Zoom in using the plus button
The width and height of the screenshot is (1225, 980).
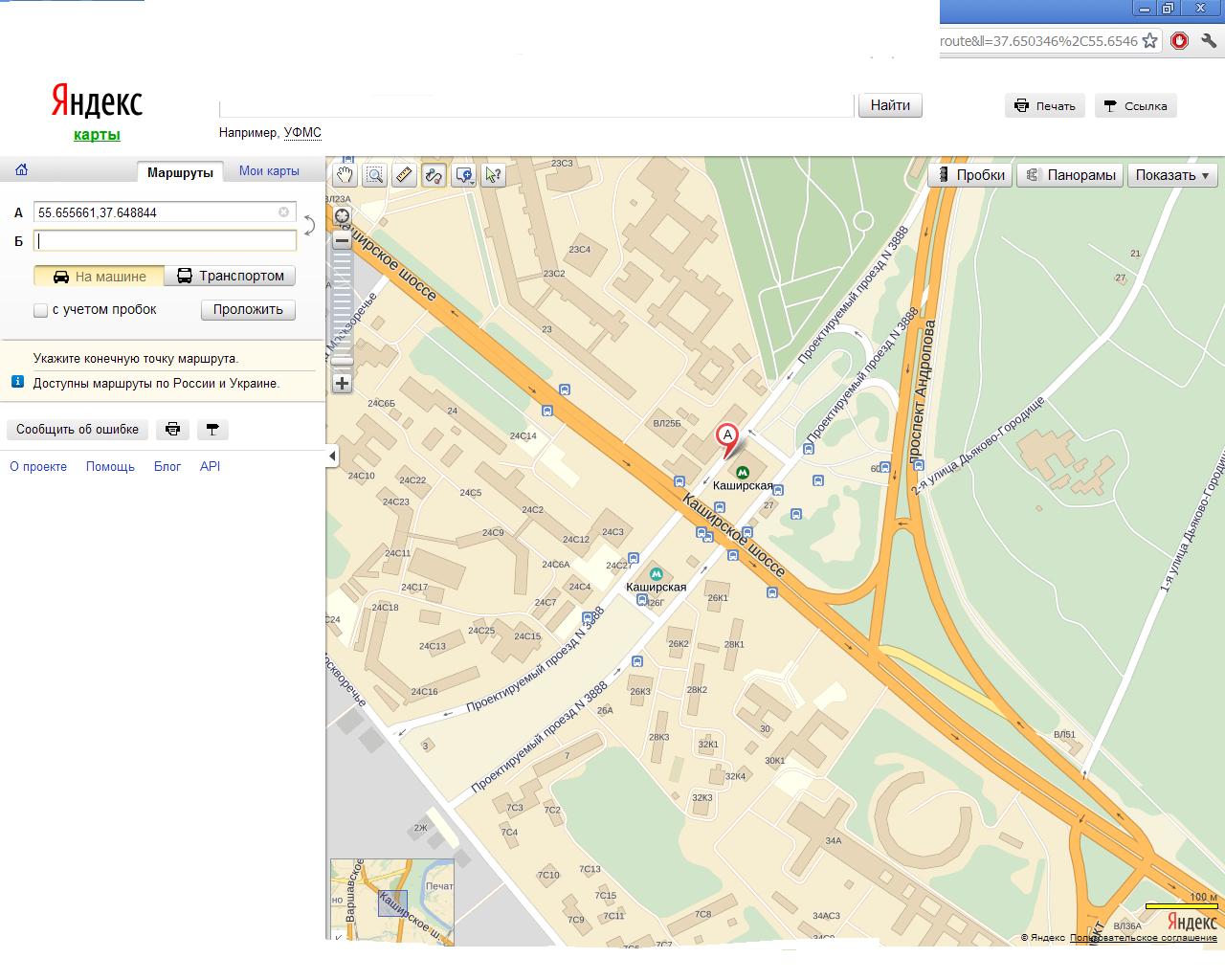tap(342, 384)
